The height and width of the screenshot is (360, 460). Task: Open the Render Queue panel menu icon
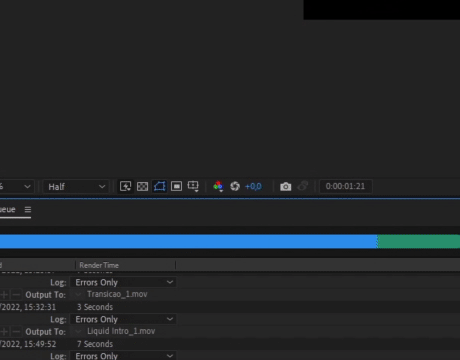click(28, 210)
